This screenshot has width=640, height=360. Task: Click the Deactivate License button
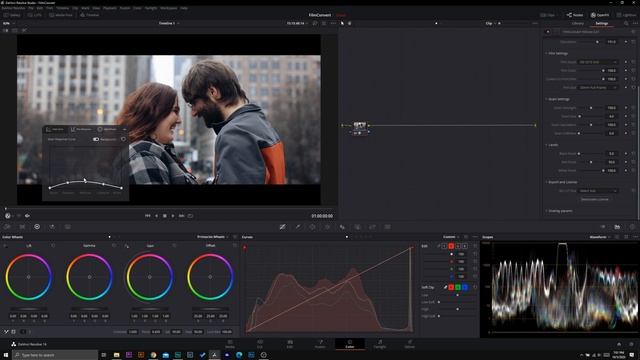coord(595,199)
